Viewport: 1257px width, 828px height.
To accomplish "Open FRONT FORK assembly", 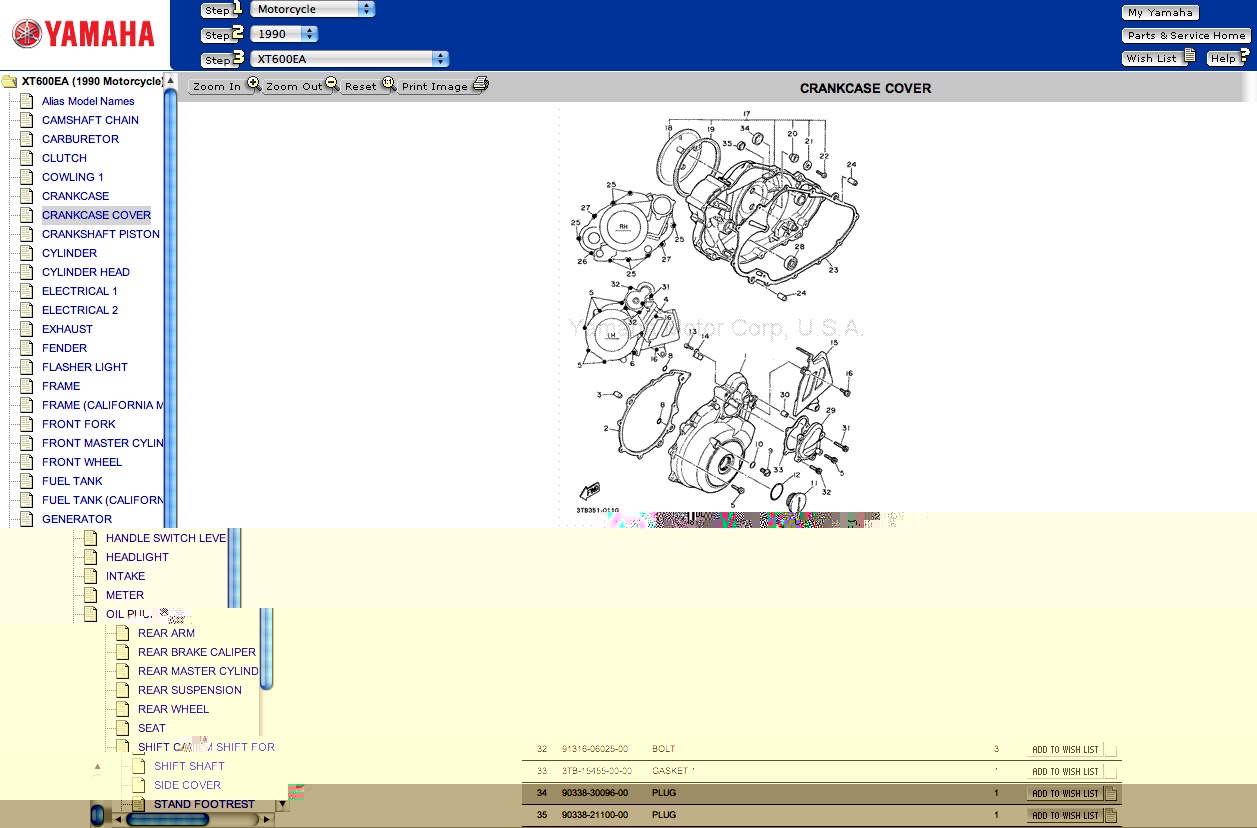I will tap(79, 424).
